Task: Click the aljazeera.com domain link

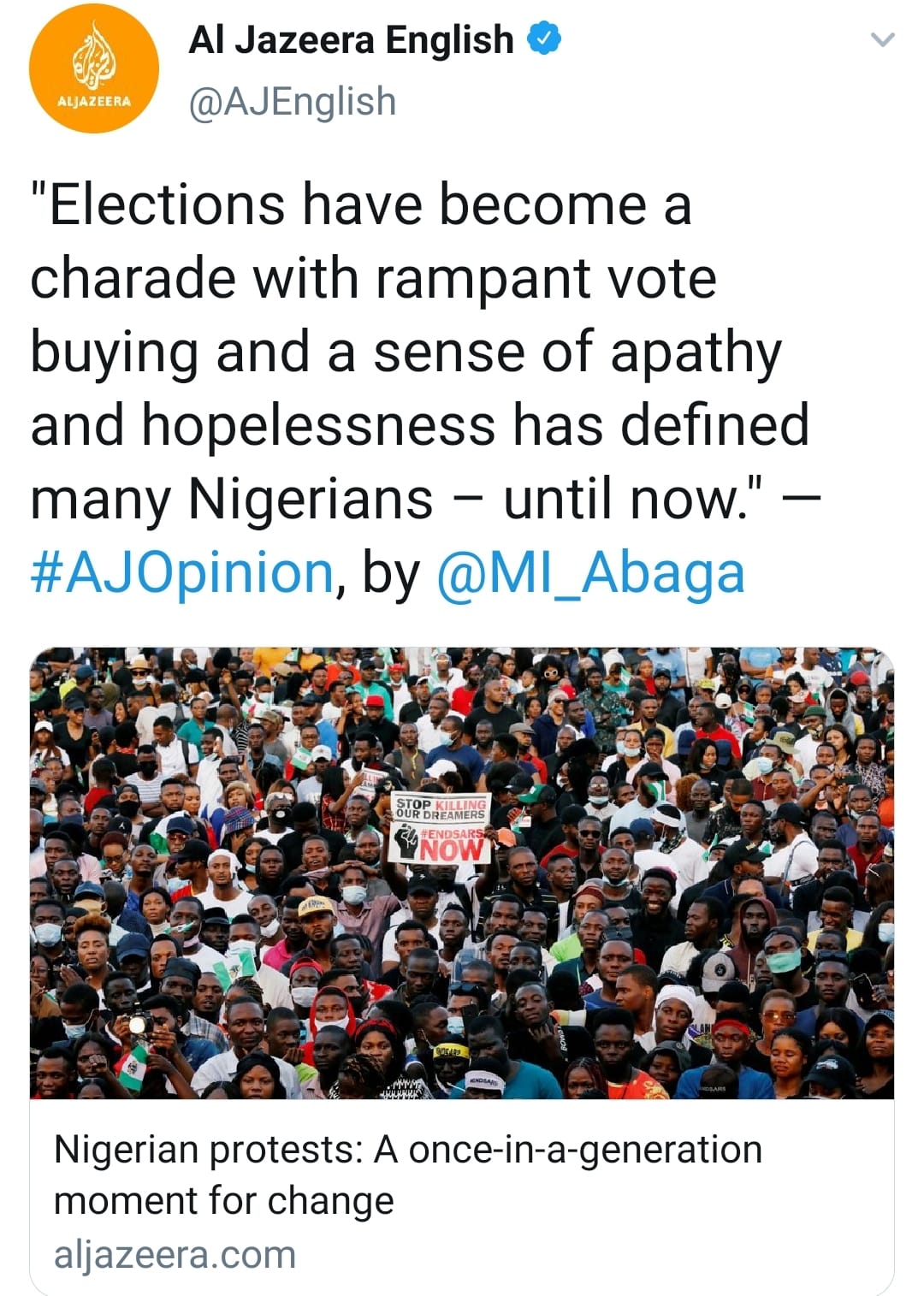Action: pos(175,1255)
